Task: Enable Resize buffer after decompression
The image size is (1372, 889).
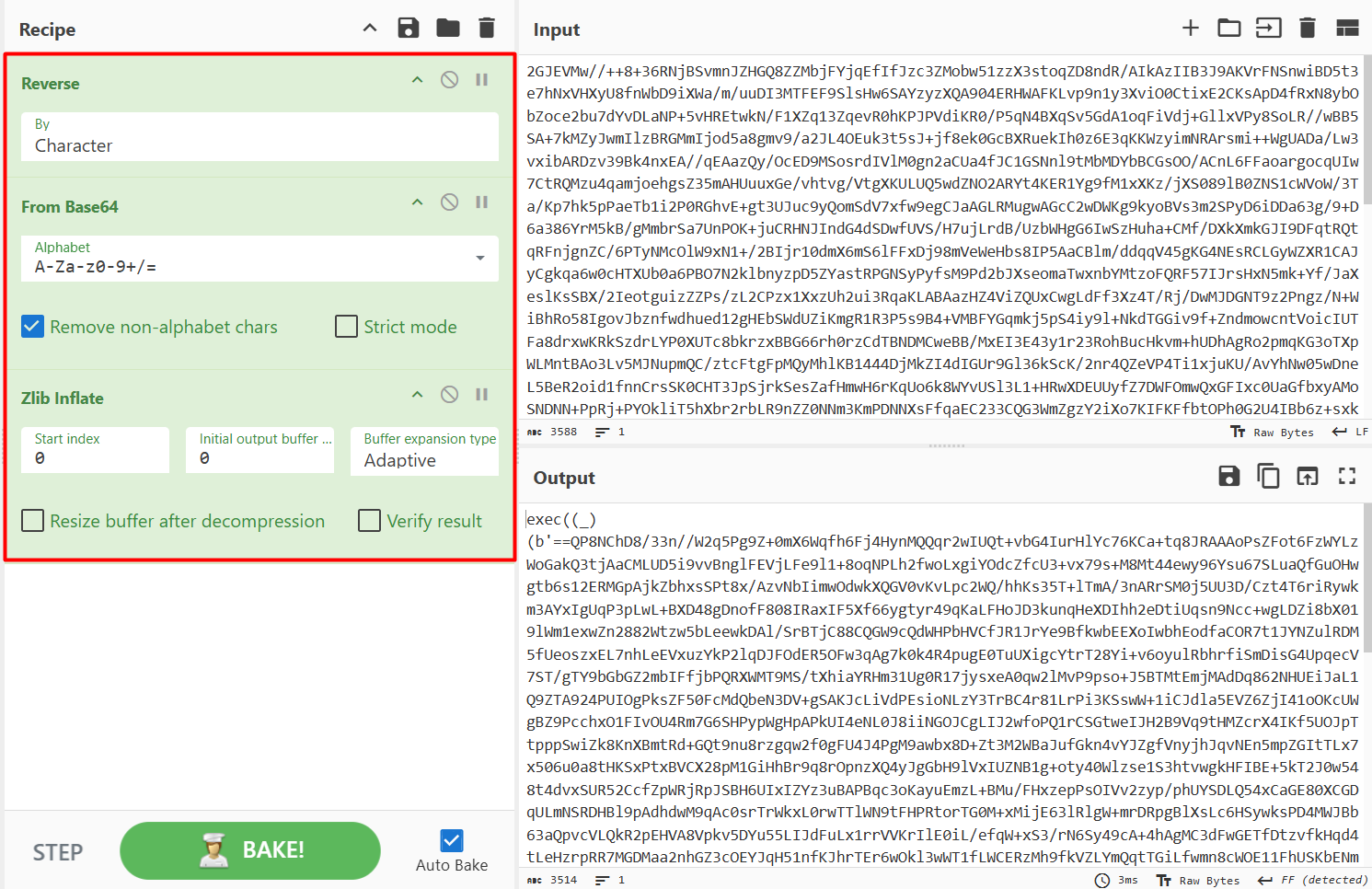Action: [x=32, y=521]
